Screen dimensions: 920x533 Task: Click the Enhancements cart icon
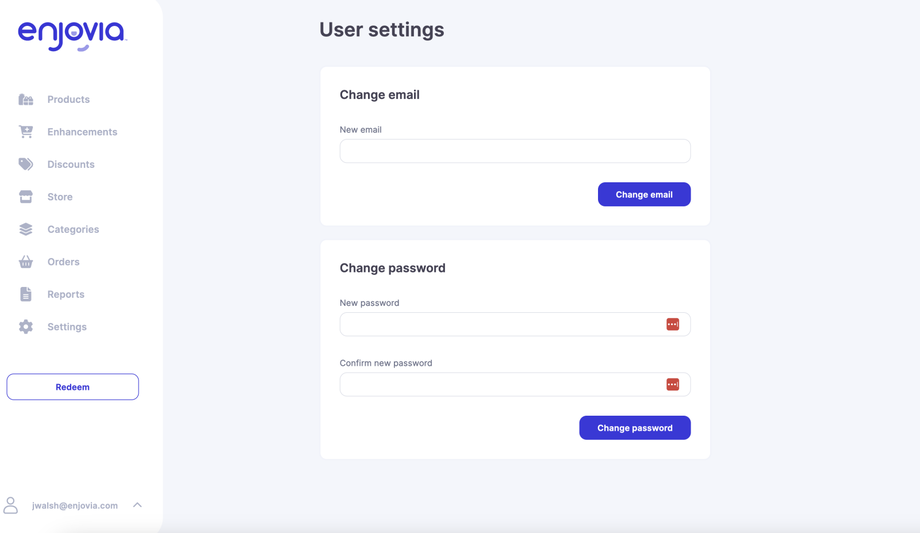[x=26, y=132]
